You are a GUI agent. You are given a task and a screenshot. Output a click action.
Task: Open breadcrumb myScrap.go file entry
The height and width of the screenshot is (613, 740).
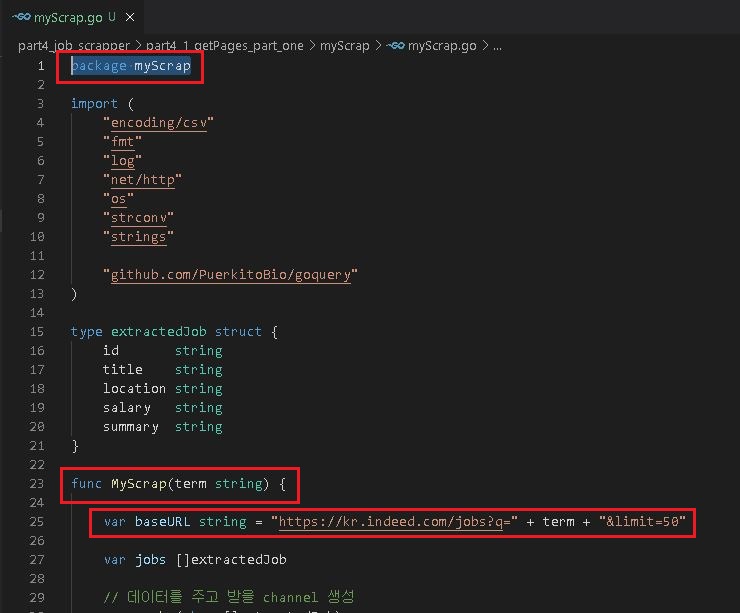[442, 46]
